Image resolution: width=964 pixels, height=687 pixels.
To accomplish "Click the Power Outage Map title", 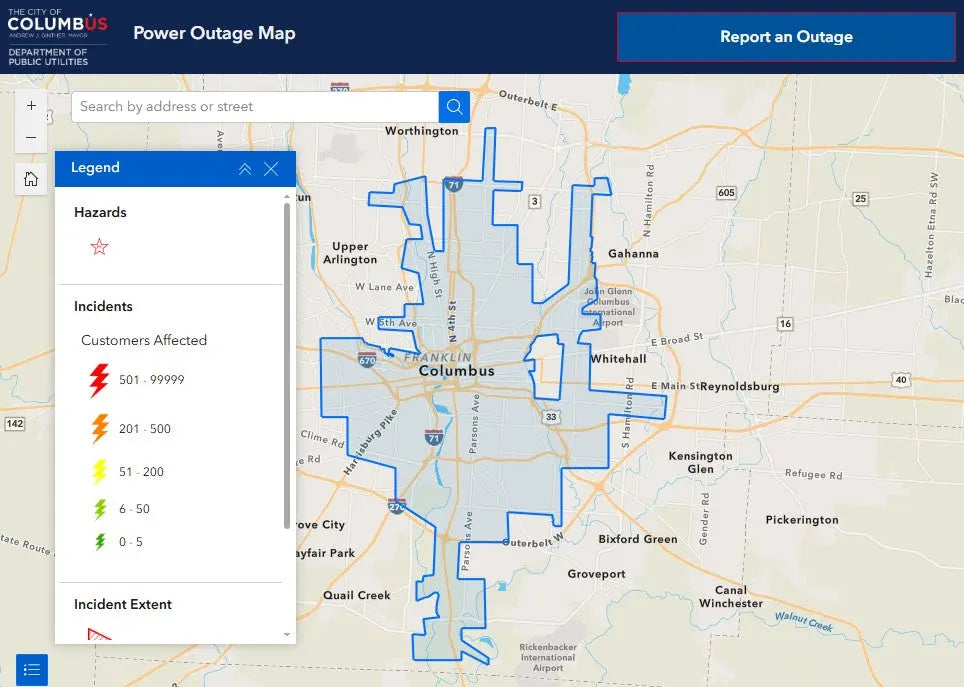I will pos(215,33).
